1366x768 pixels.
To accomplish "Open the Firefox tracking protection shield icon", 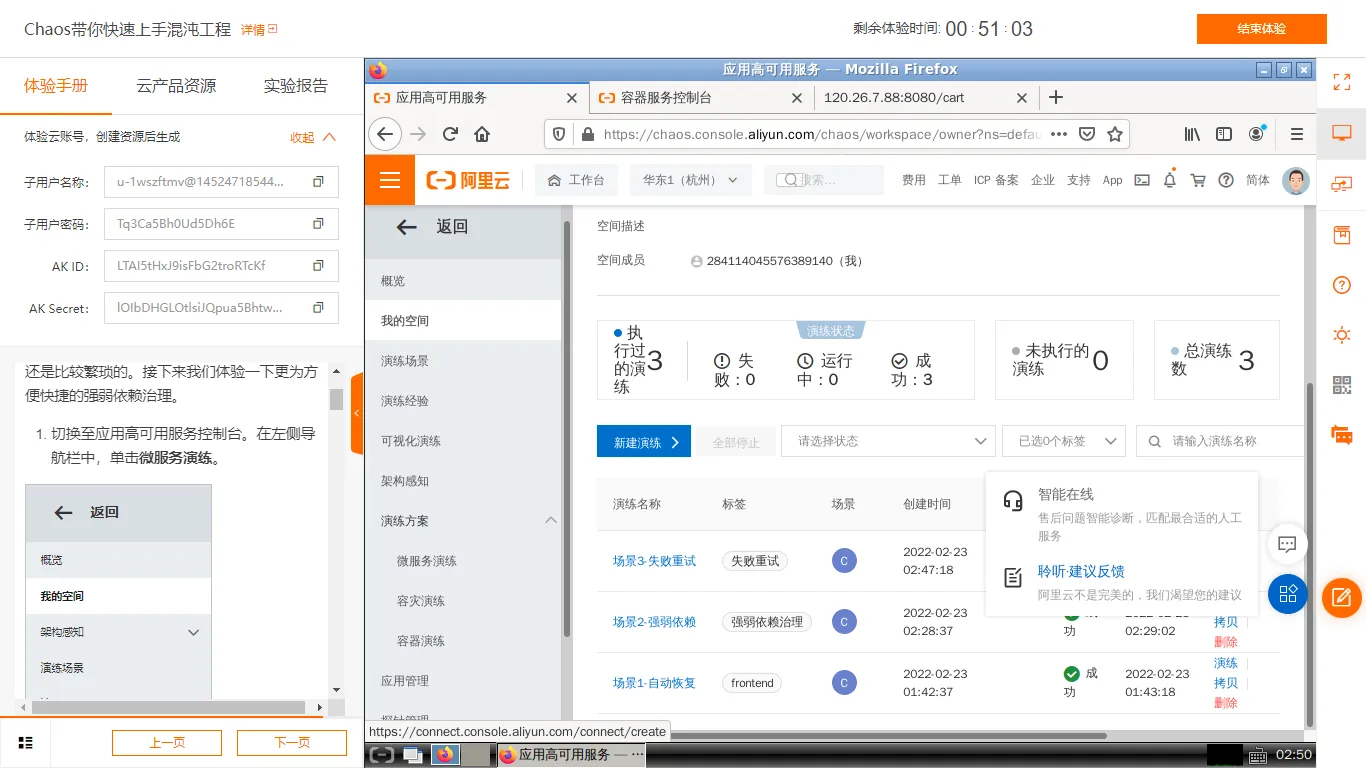I will (x=559, y=134).
